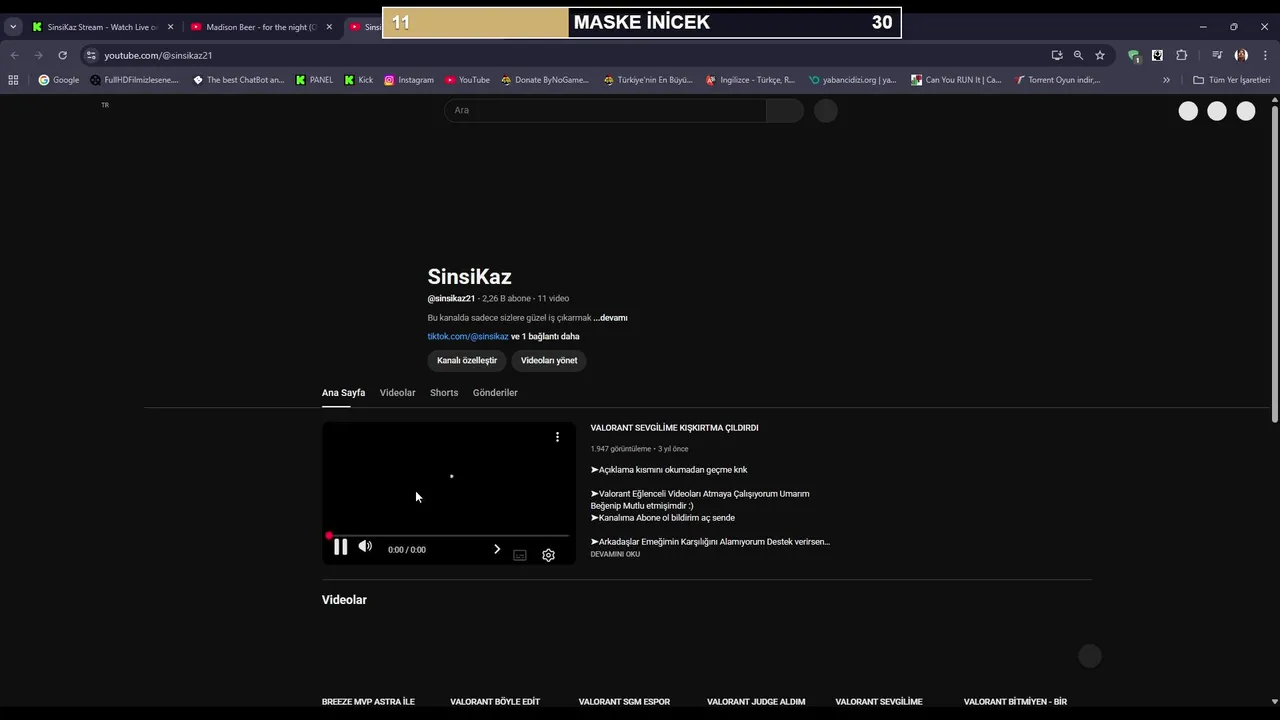
Task: Select the Ana Sayfa channel tab
Action: tap(343, 393)
